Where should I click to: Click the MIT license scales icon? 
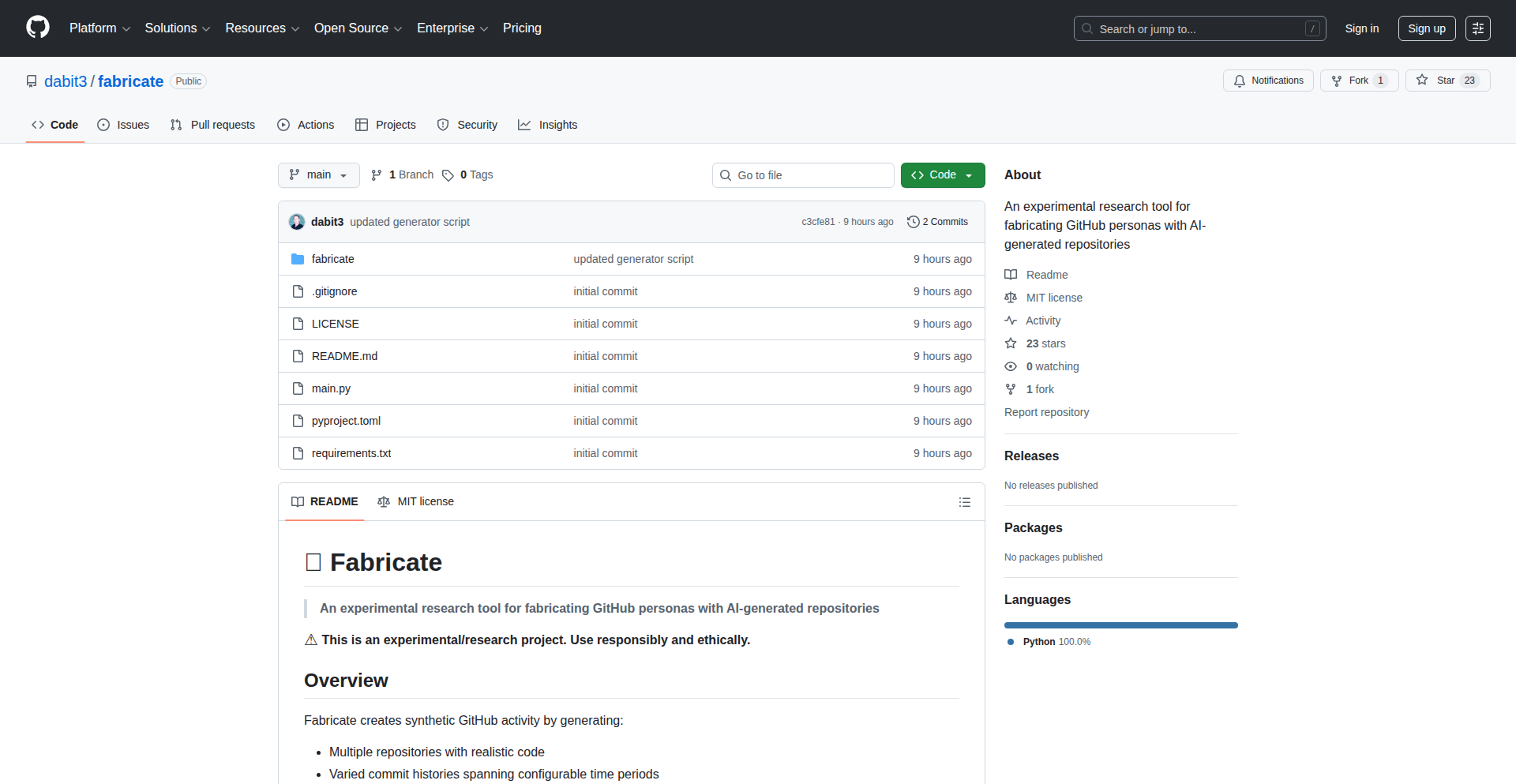(x=1011, y=297)
